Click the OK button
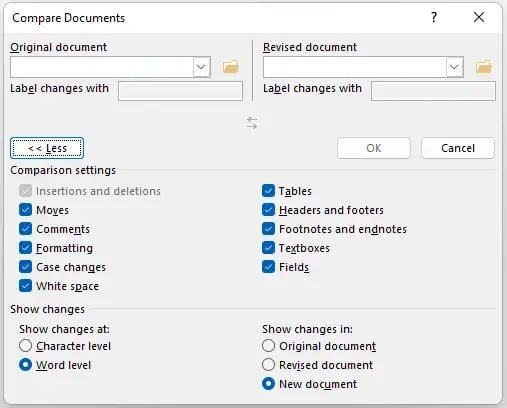 (374, 148)
